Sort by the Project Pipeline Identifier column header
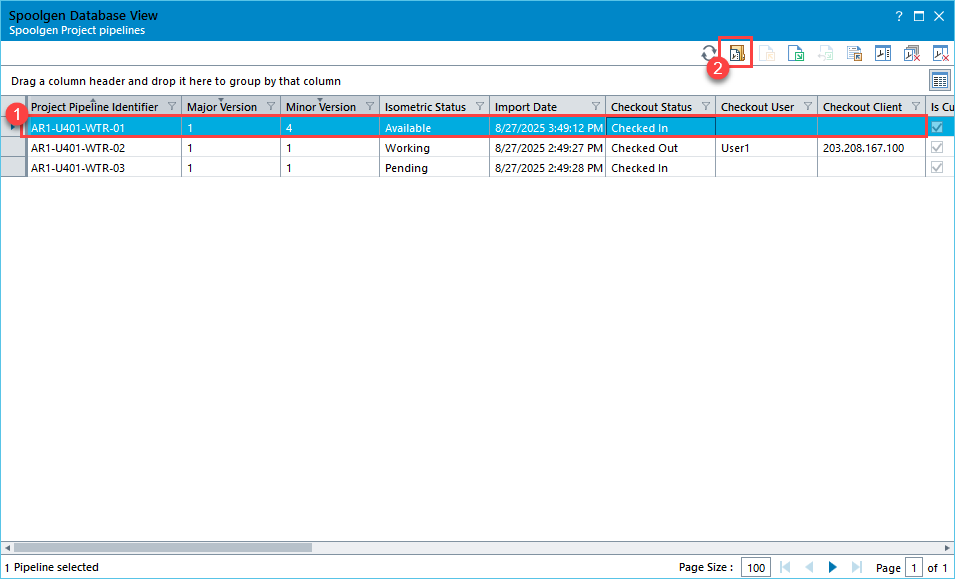Viewport: 955px width, 579px height. (95, 107)
